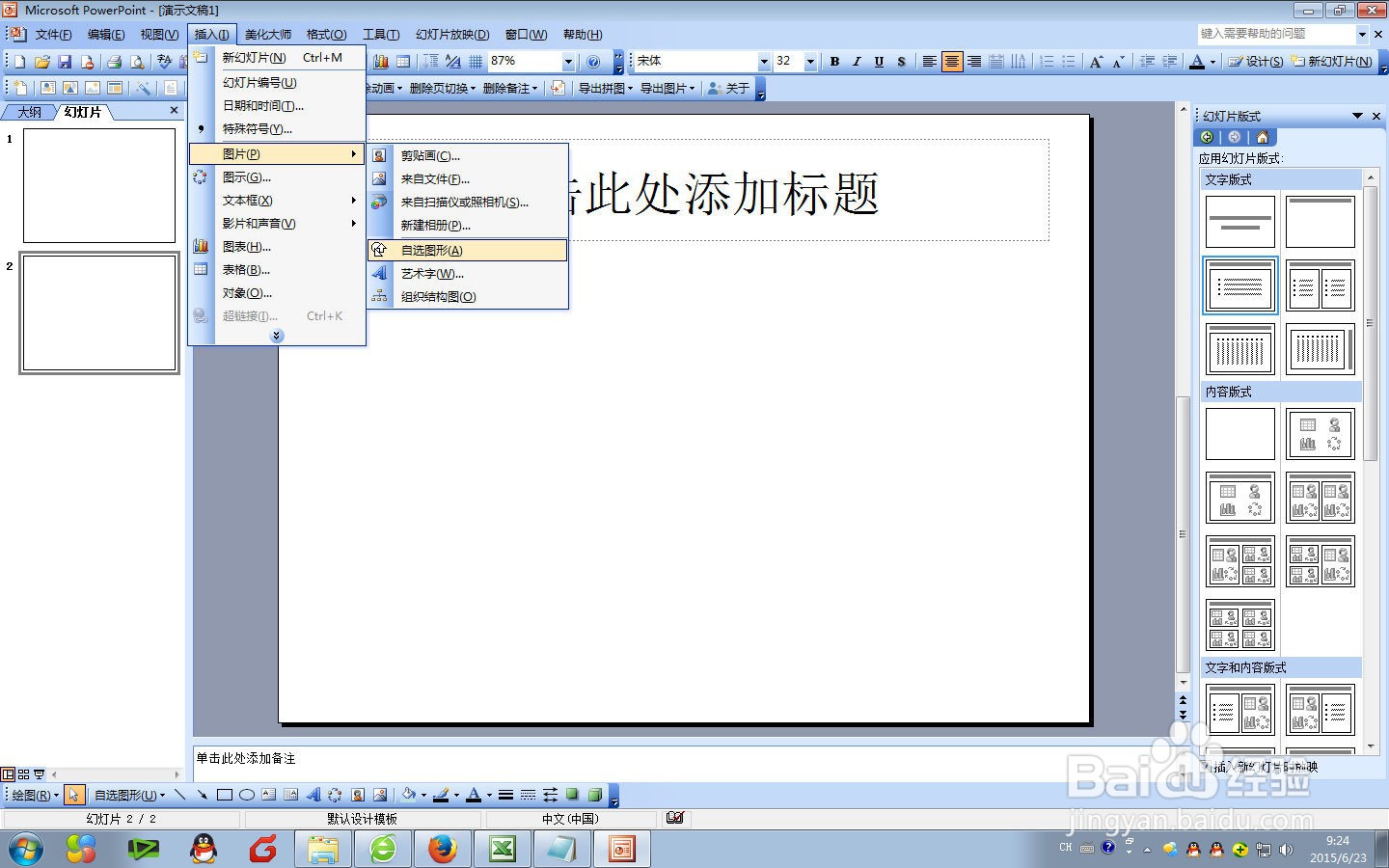The height and width of the screenshot is (868, 1389).
Task: Click the New blank presentation icon
Action: 19,62
